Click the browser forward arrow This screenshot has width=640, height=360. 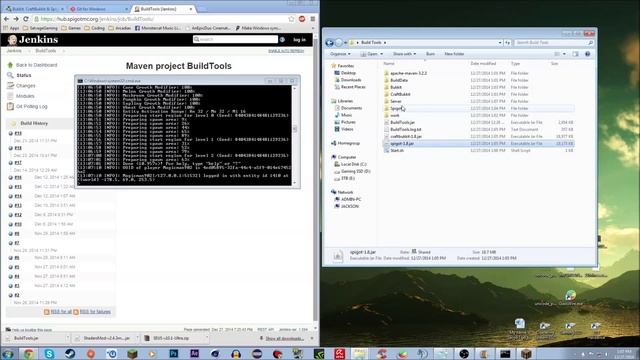click(x=16, y=19)
